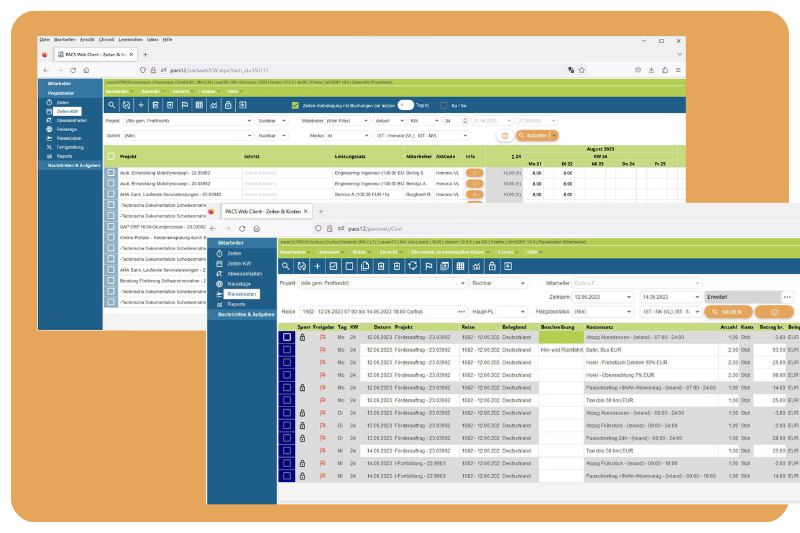Click the orange info button in first project row
Image resolution: width=800 pixels, height=533 pixels.
pyautogui.click(x=474, y=173)
